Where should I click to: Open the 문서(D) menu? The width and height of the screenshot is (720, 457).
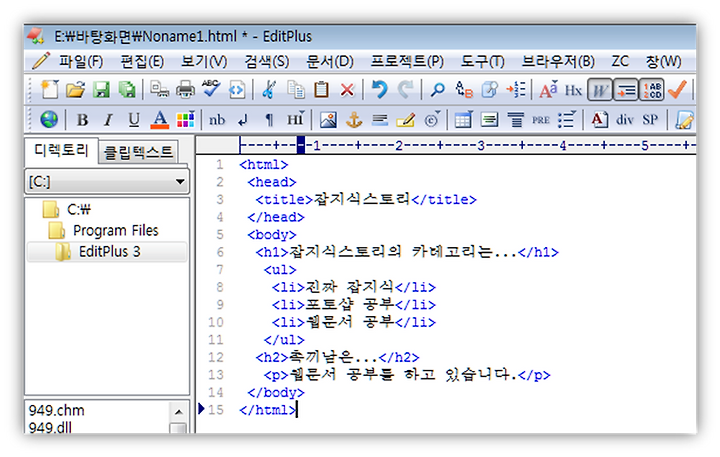(330, 61)
